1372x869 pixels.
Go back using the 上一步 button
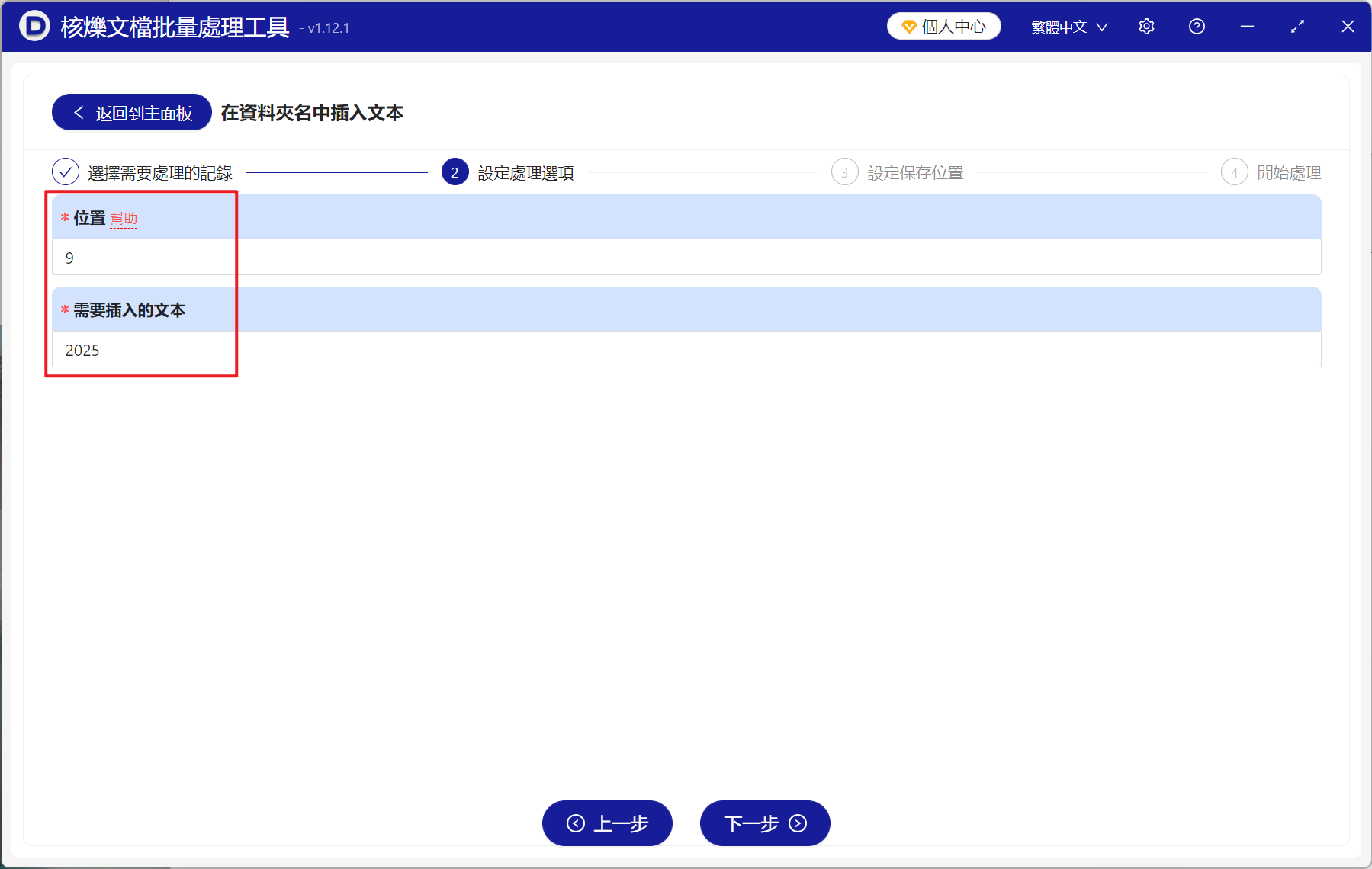click(x=607, y=824)
